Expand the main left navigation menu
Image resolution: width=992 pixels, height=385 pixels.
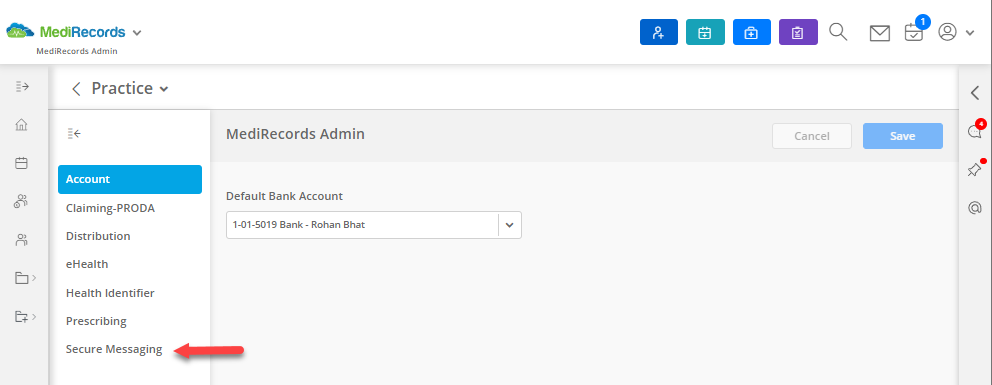coord(22,86)
